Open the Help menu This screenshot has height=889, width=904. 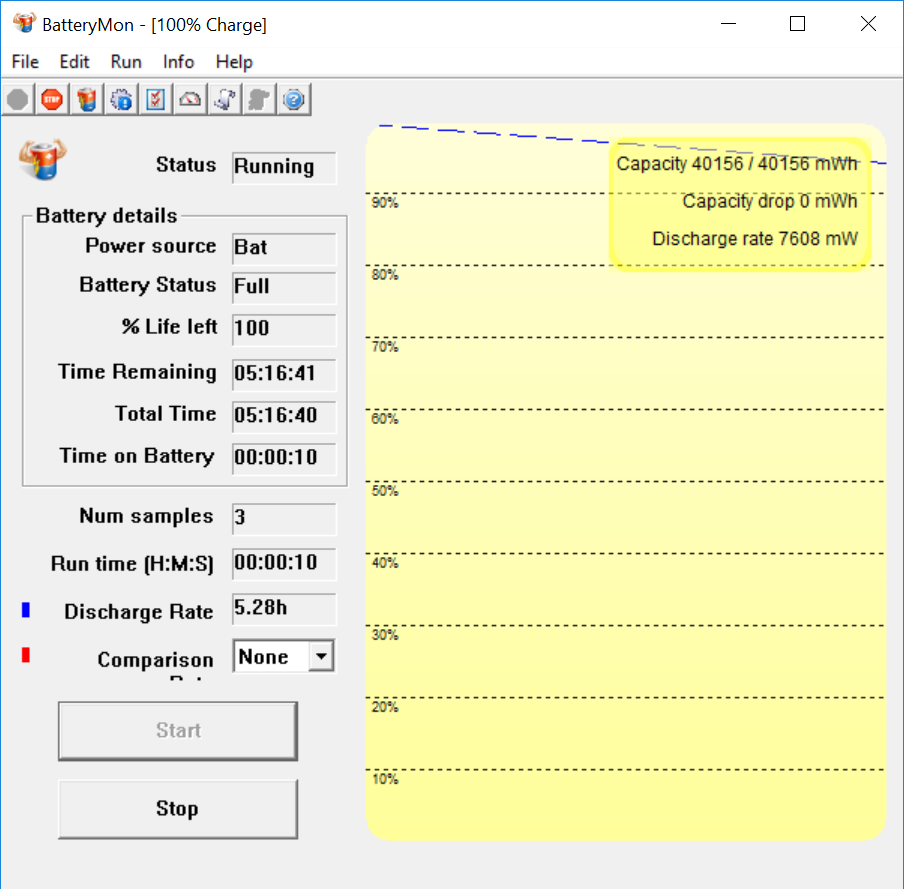pyautogui.click(x=234, y=62)
